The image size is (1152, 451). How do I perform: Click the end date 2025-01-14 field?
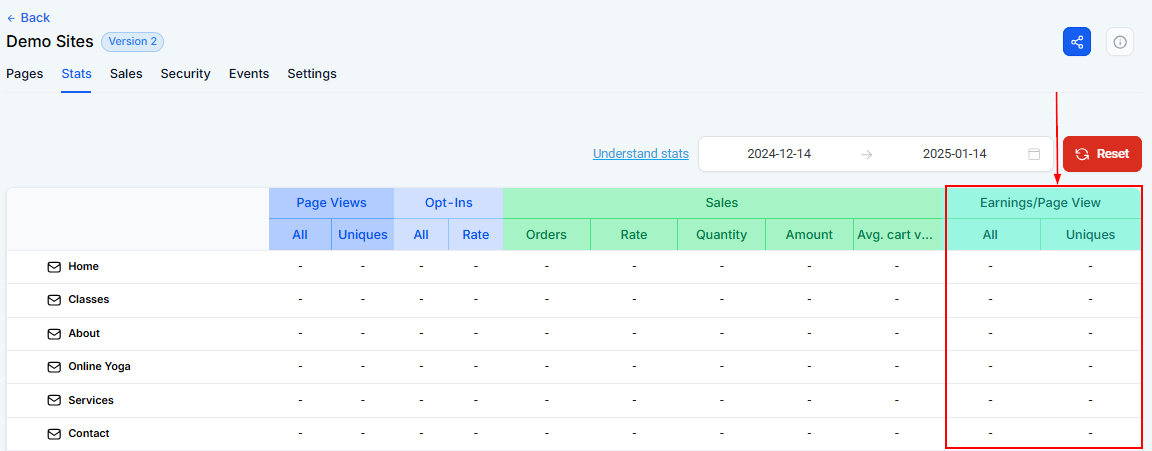pos(954,154)
